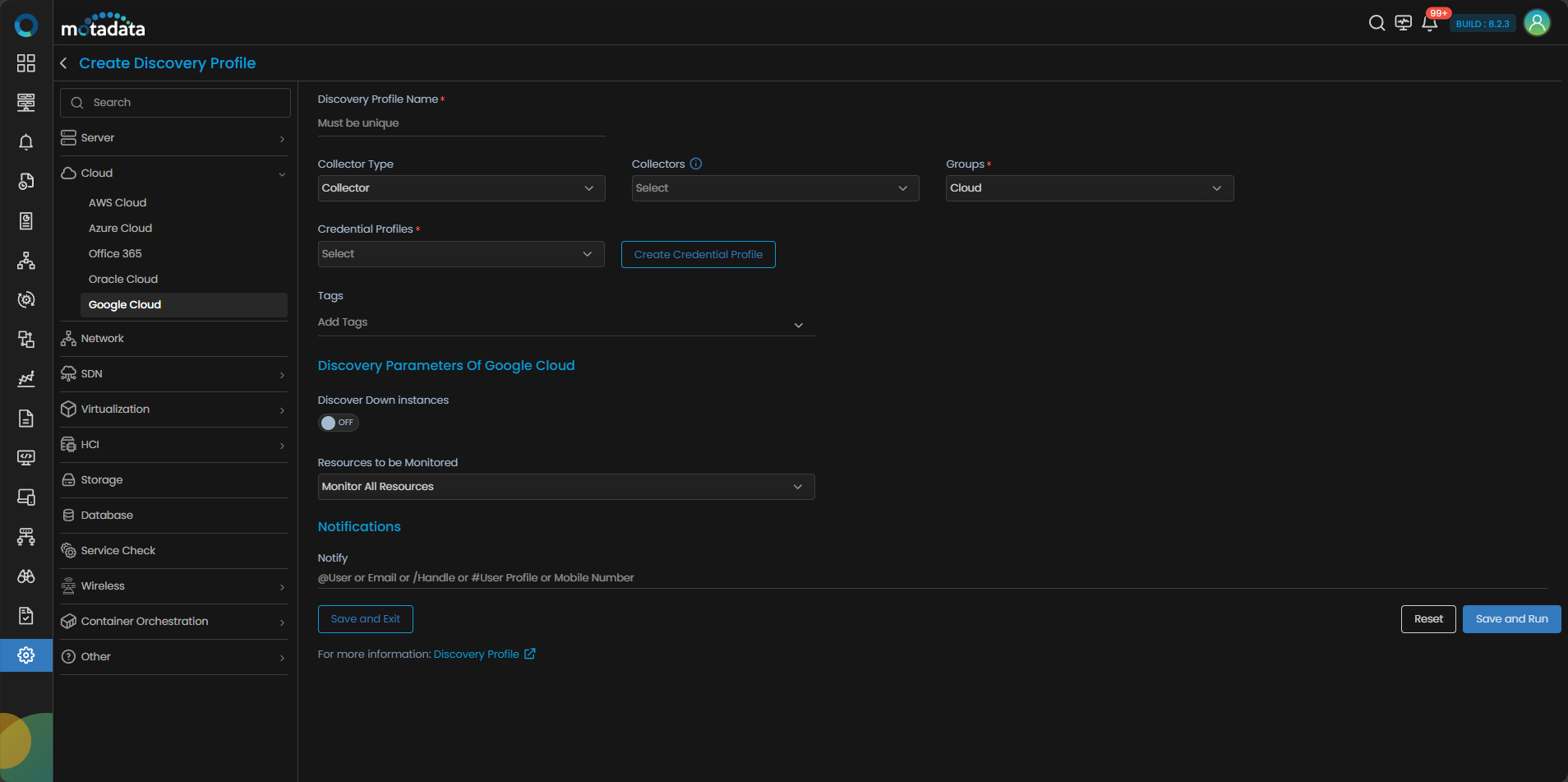Expand the Container Orchestration category
Screen dimensions: 1568x782
pyautogui.click(x=173, y=622)
